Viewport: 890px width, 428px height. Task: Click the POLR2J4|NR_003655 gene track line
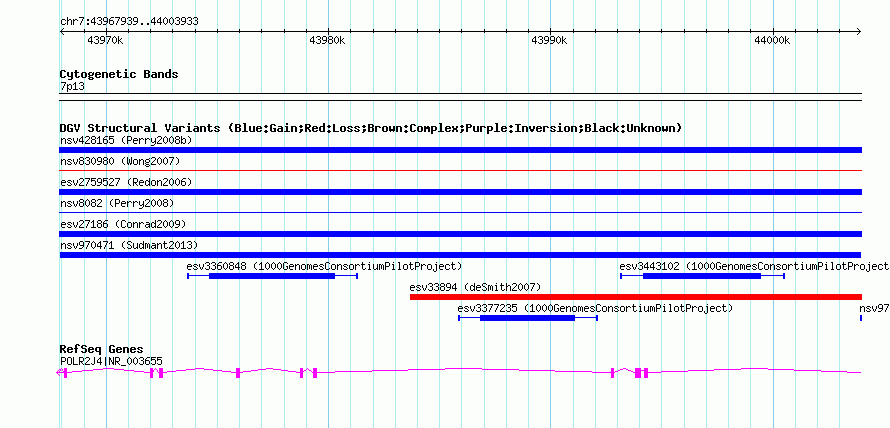459,372
